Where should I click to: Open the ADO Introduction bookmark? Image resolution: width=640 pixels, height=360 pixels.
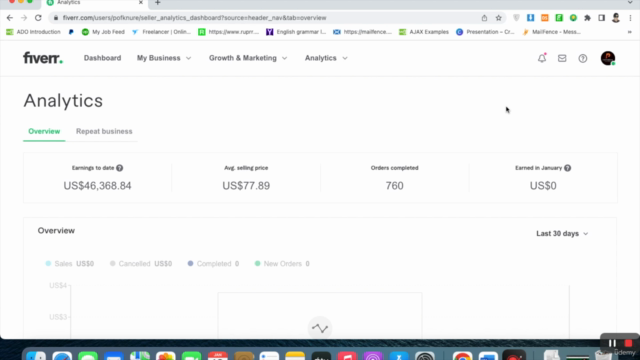(33, 32)
